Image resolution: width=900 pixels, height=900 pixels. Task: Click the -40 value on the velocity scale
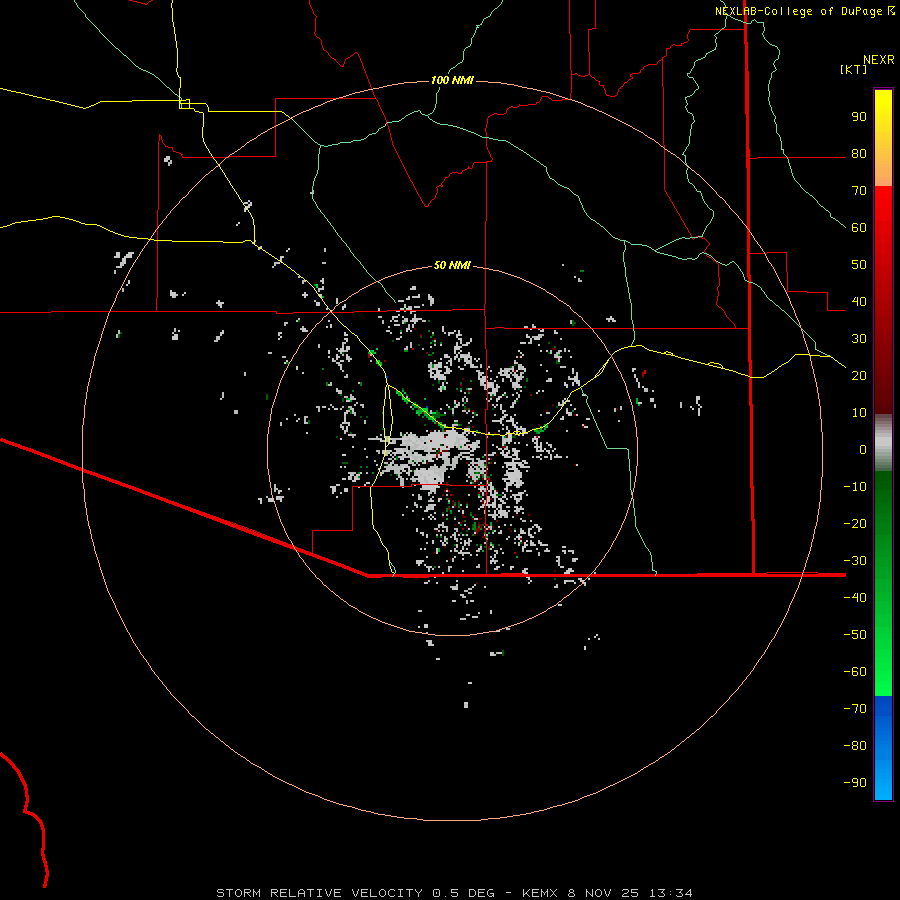855,598
